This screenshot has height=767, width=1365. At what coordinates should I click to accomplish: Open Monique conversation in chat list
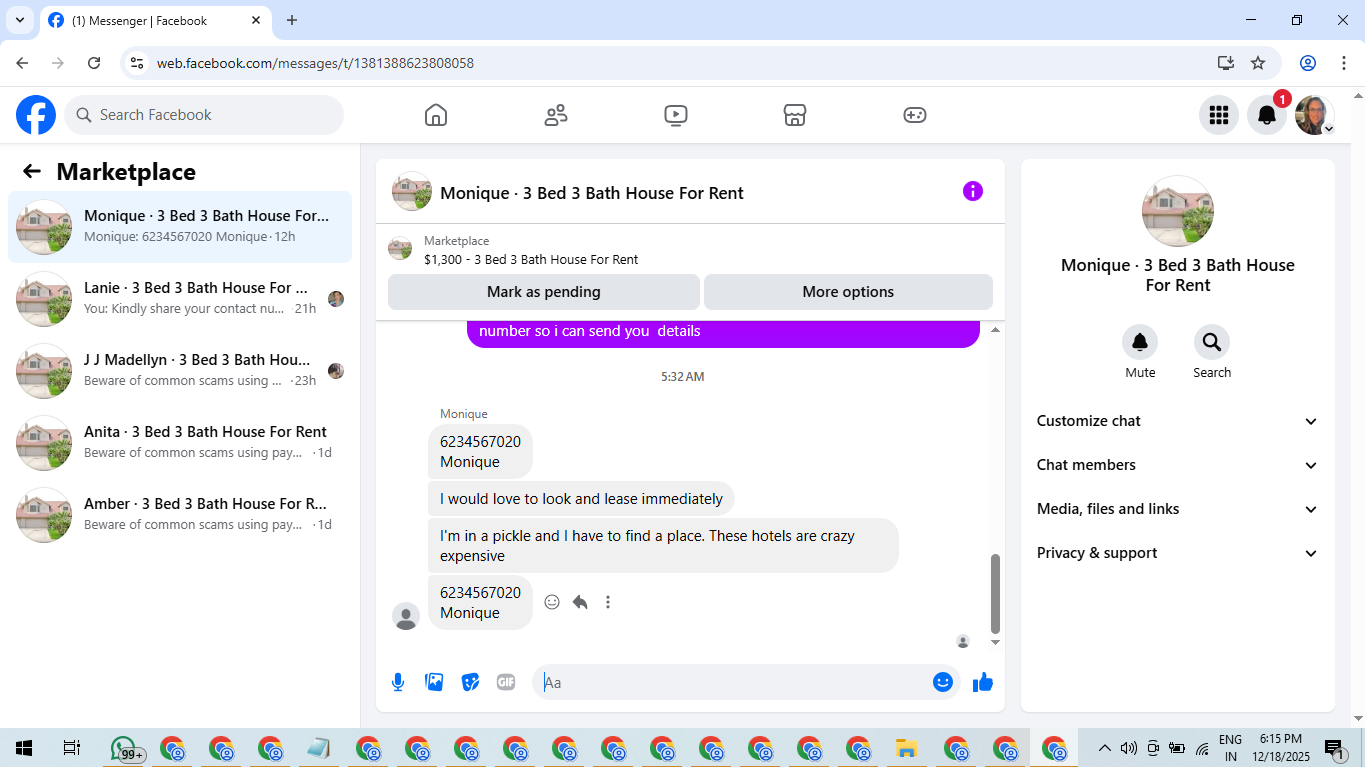tap(180, 227)
